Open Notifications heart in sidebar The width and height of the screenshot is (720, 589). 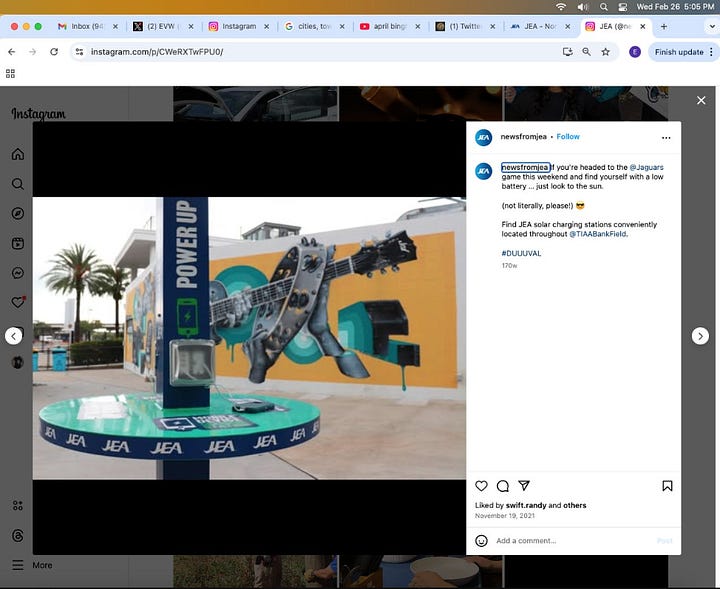(17, 303)
